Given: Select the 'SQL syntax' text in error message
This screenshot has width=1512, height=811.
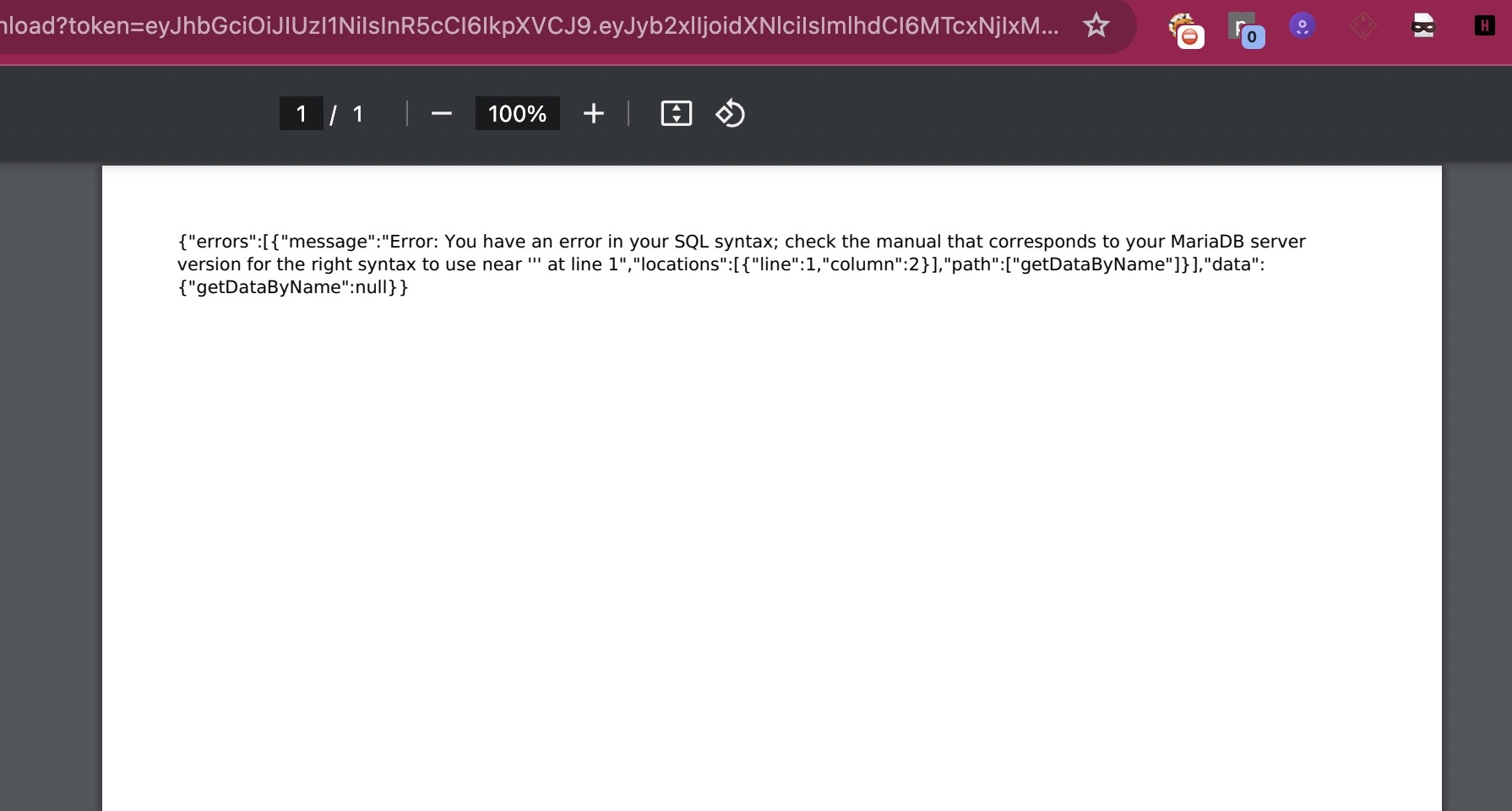Looking at the screenshot, I should click(x=724, y=242).
